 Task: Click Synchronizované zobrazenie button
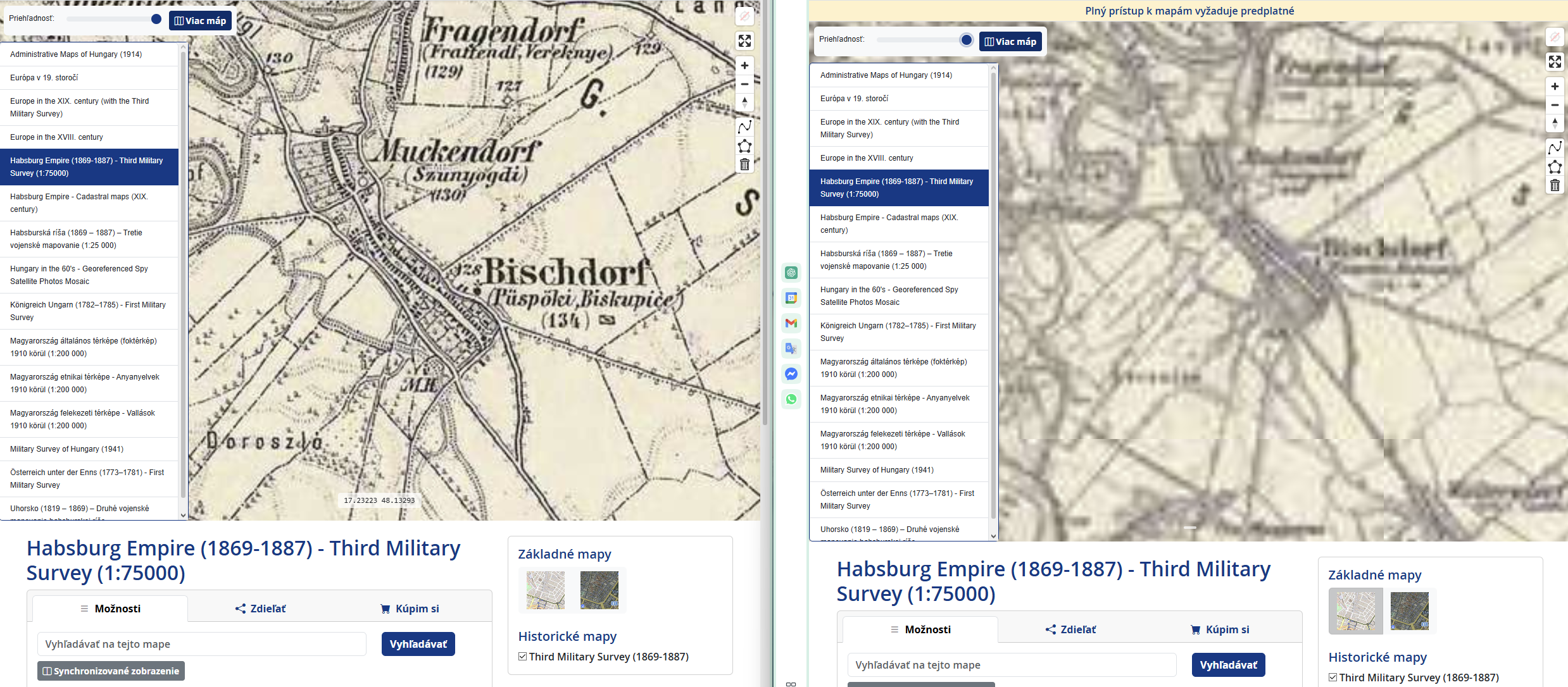[111, 671]
